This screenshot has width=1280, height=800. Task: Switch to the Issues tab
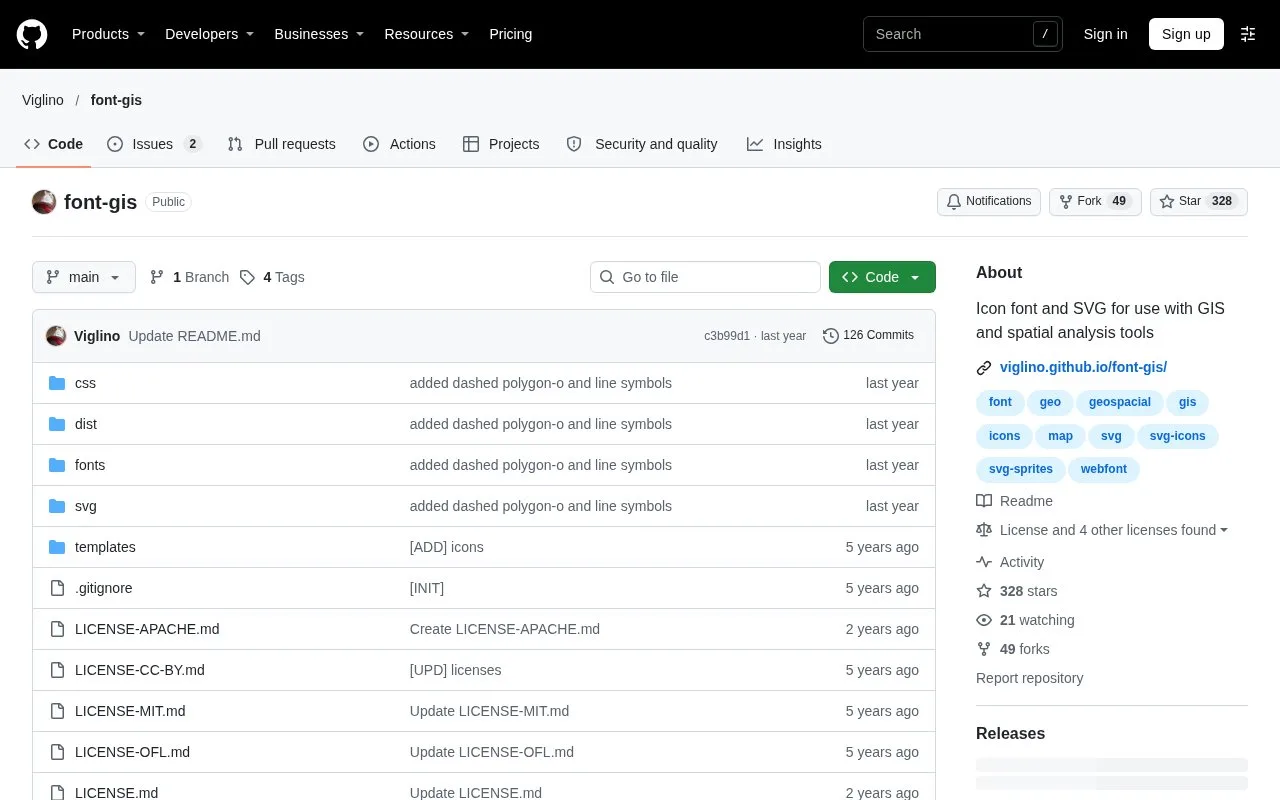[x=154, y=144]
